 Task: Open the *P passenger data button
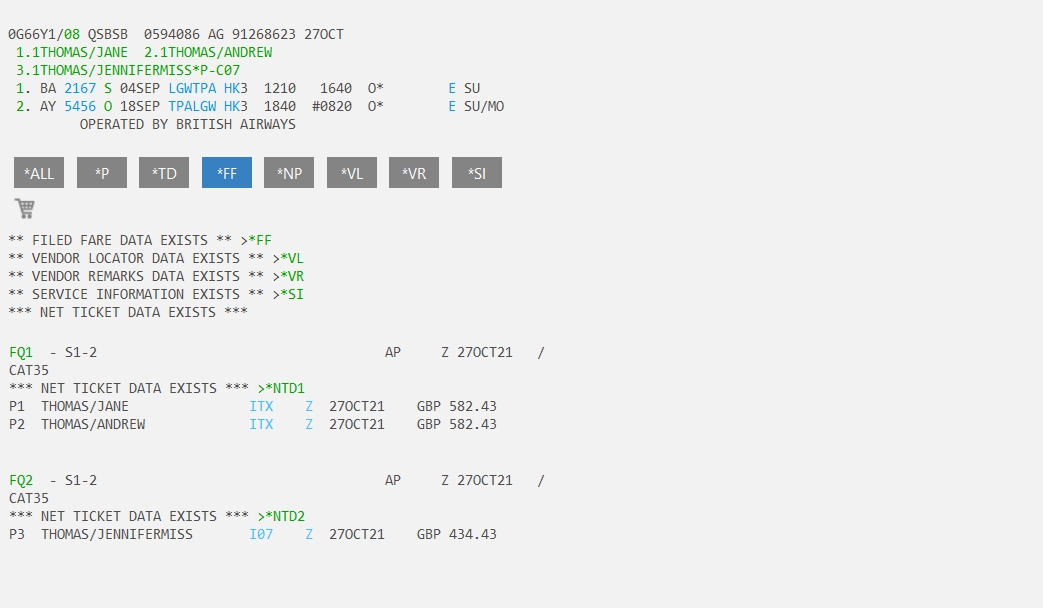point(102,173)
